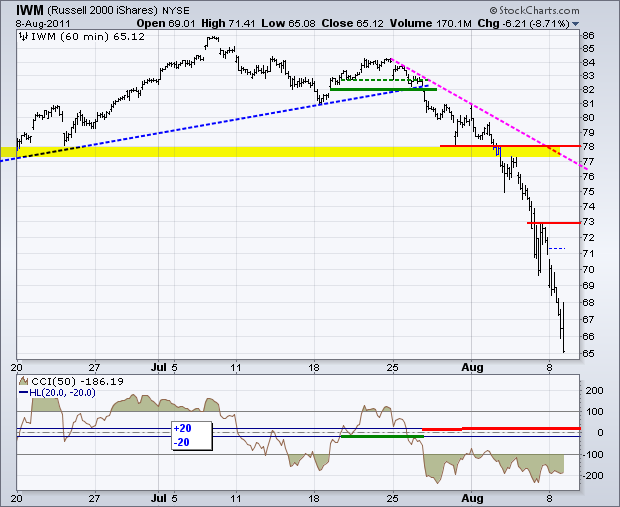Viewport: 620px width, 507px height.
Task: Click the 'Open 69.01' value
Action: (x=166, y=23)
